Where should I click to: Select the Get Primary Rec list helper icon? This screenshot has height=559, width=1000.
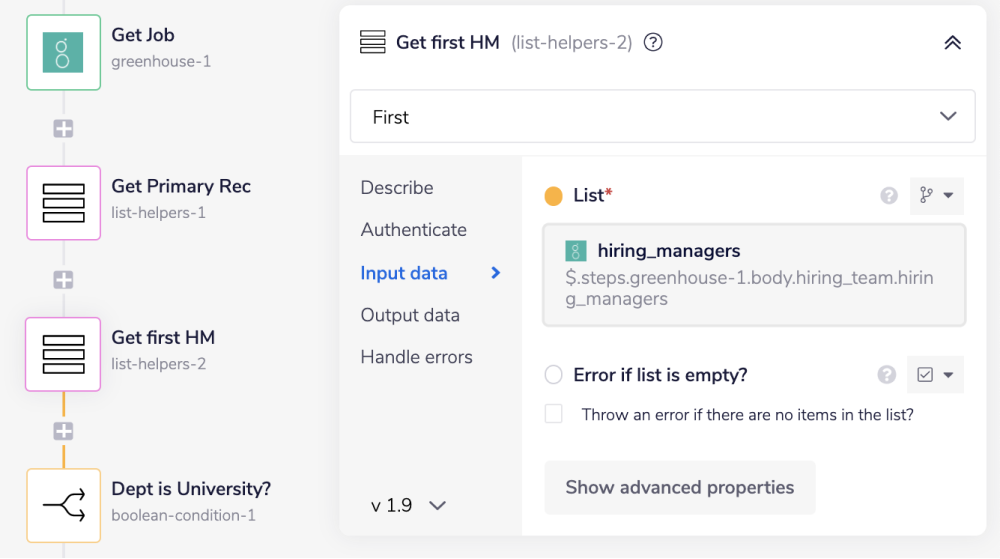pyautogui.click(x=63, y=203)
